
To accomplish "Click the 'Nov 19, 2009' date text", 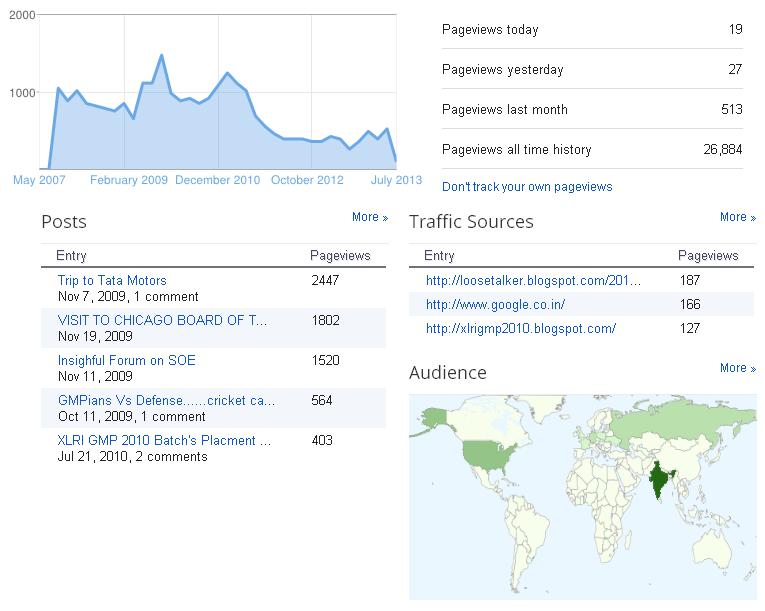I will [95, 336].
